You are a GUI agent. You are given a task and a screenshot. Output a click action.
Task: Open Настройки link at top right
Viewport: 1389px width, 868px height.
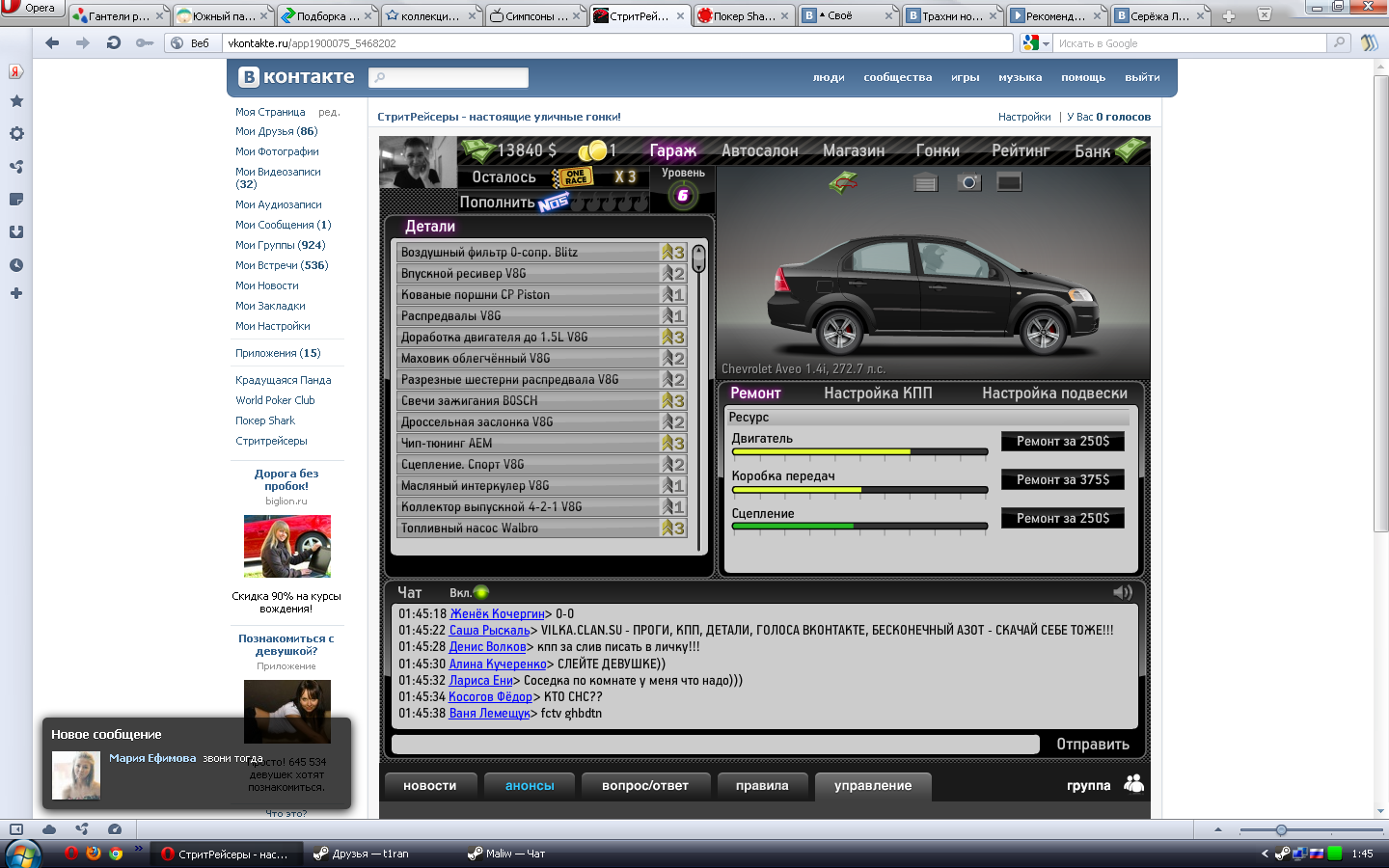[1024, 117]
